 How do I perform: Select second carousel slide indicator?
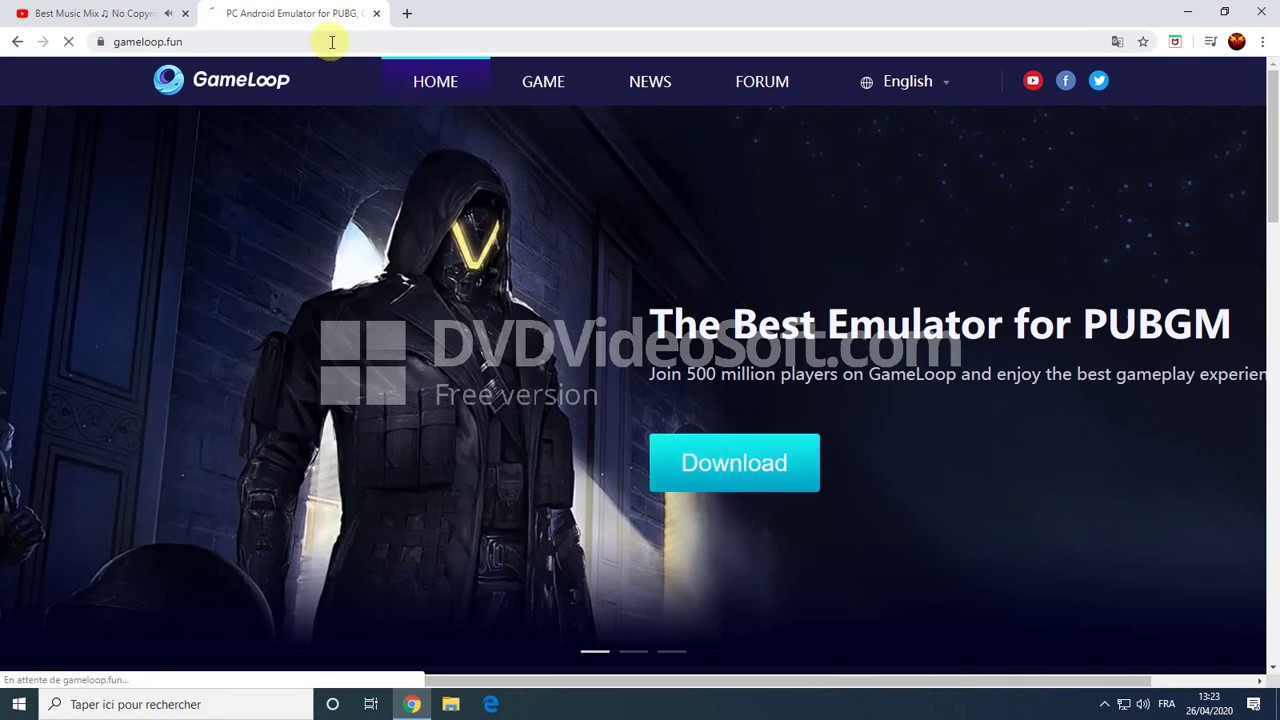[x=633, y=651]
